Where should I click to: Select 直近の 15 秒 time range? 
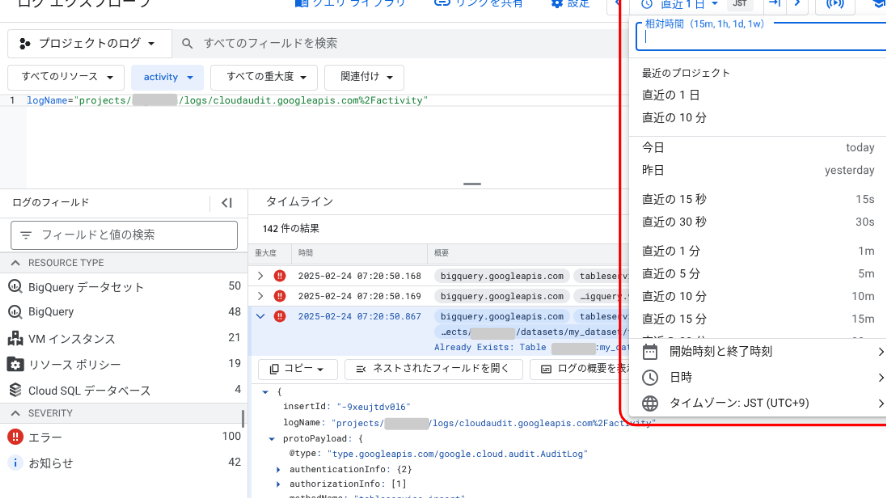(757, 199)
